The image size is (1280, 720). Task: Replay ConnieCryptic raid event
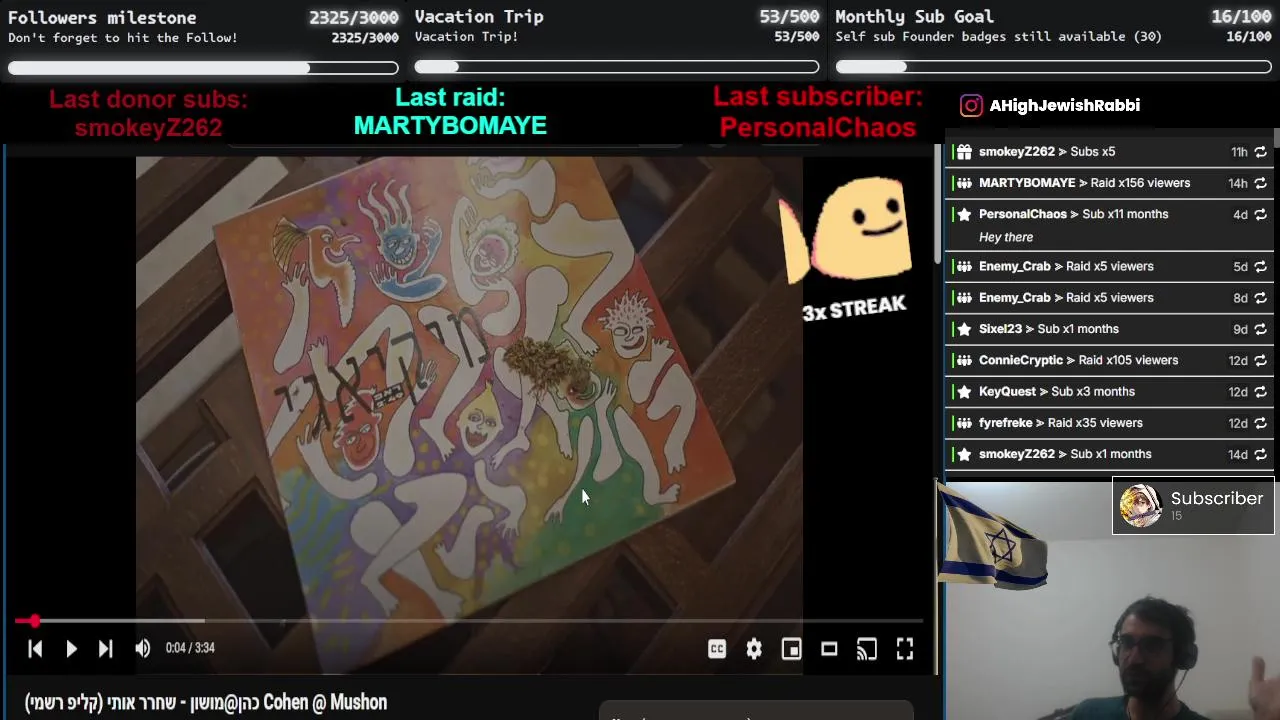(x=1260, y=360)
